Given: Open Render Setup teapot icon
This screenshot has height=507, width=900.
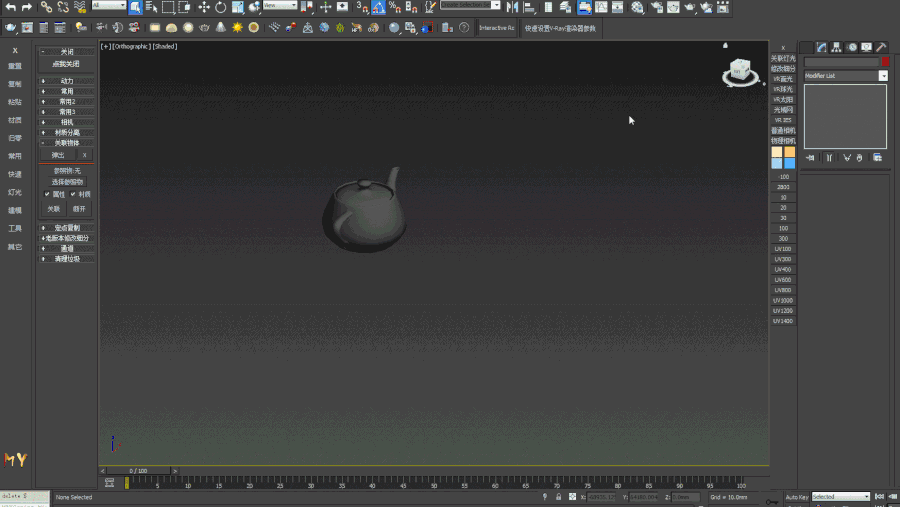Looking at the screenshot, I should (657, 7).
